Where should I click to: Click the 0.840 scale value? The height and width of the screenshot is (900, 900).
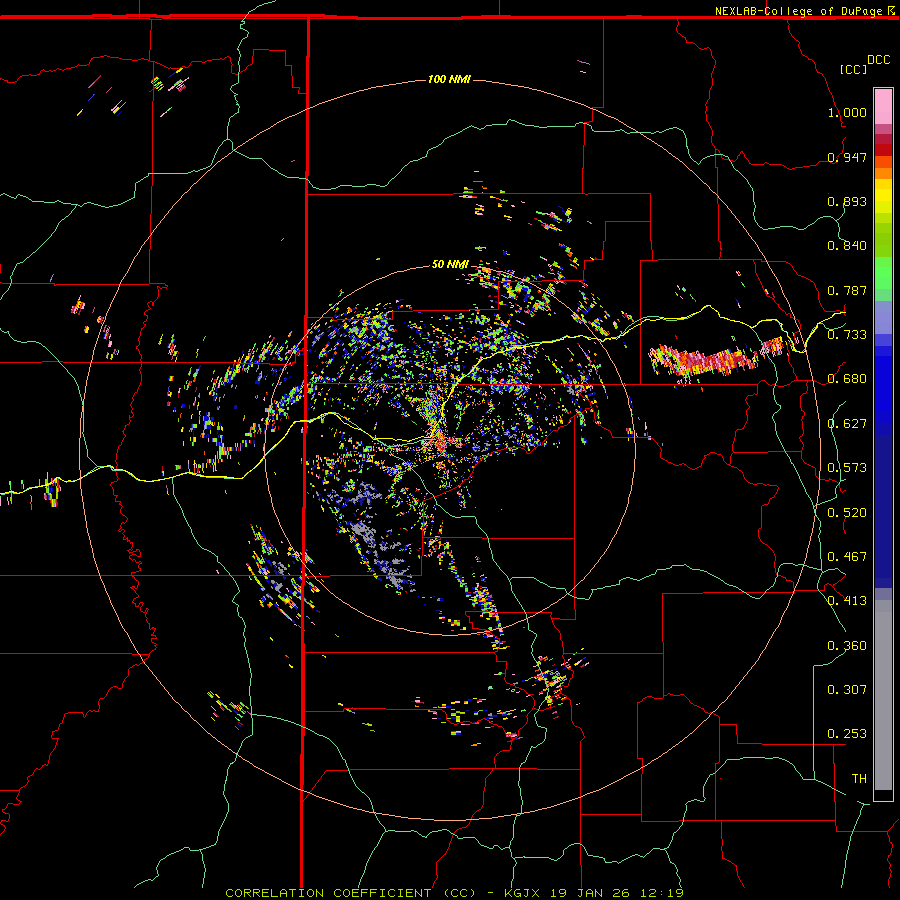tap(847, 245)
